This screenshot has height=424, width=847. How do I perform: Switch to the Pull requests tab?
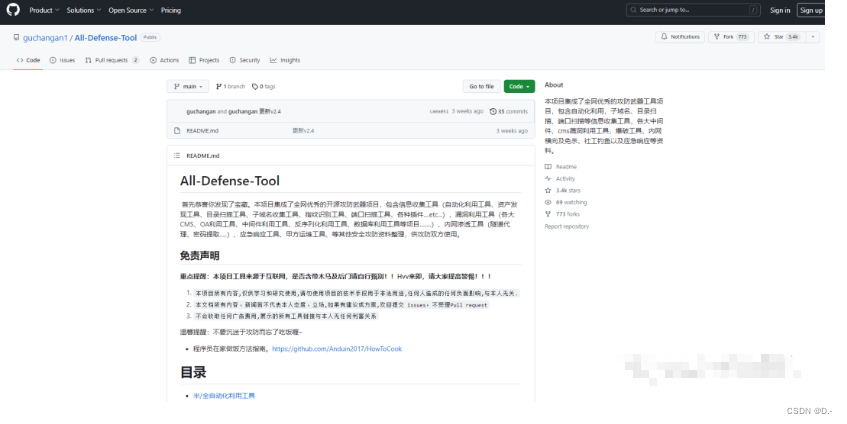pyautogui.click(x=112, y=60)
